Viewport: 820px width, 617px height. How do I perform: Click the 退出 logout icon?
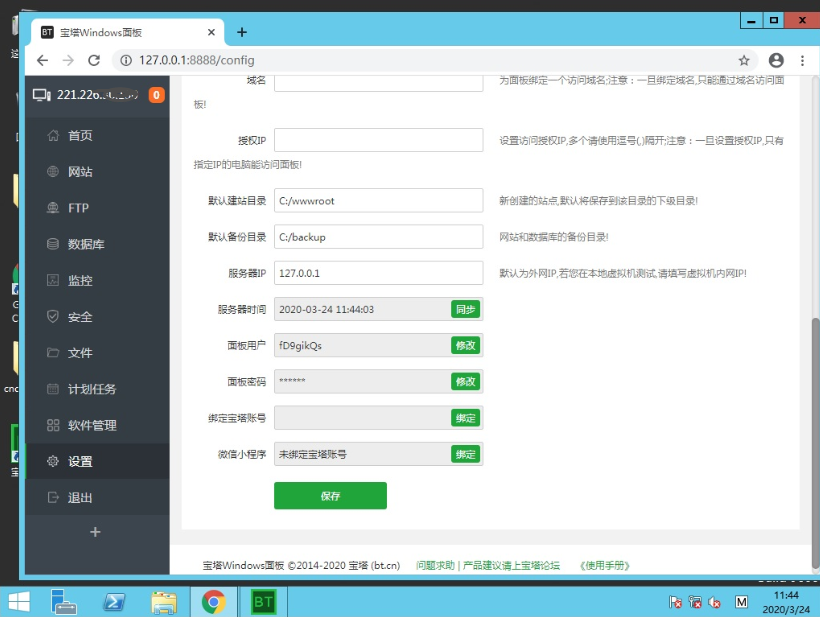53,497
